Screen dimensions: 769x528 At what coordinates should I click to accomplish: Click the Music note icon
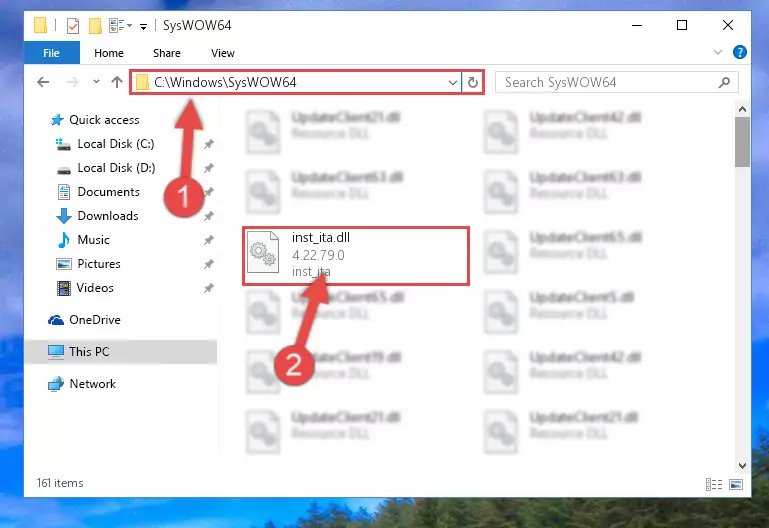coord(63,240)
